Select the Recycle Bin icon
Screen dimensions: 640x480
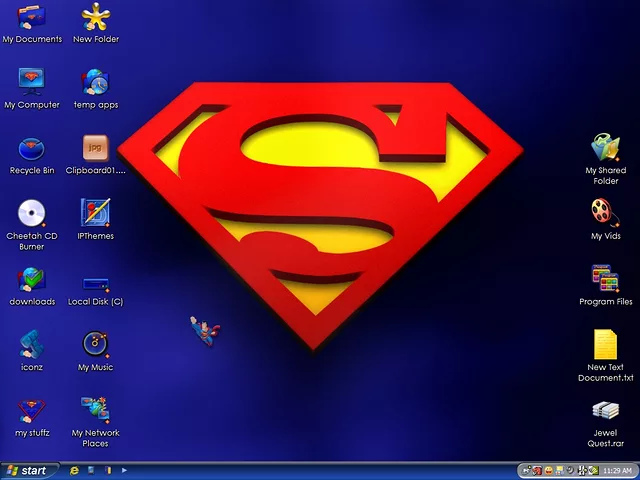[x=31, y=149]
